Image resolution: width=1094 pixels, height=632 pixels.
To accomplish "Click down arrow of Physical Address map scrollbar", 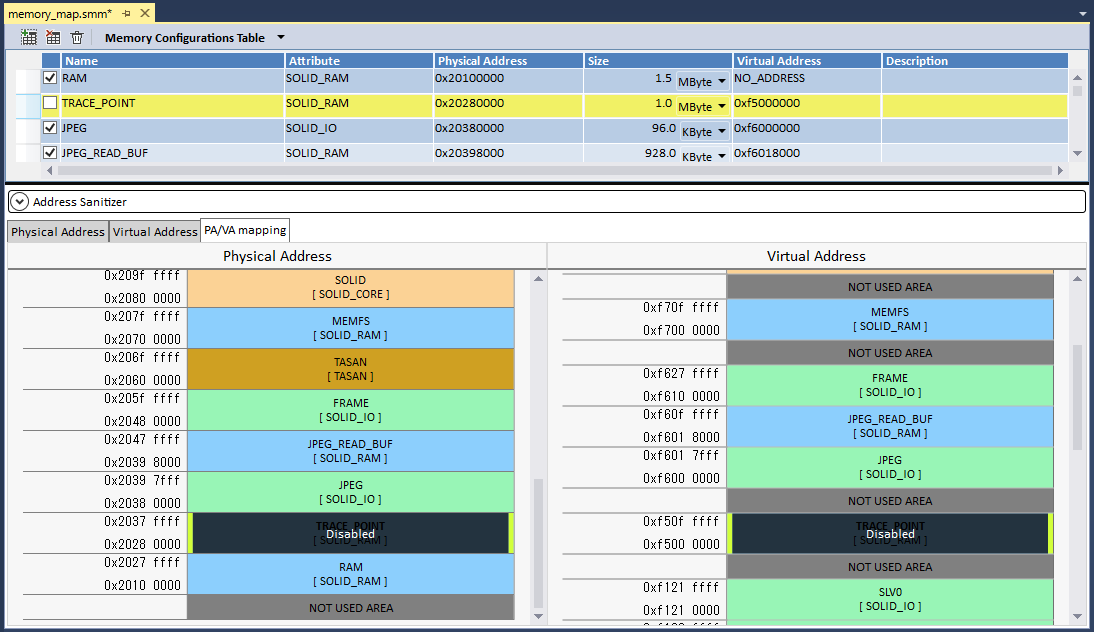I will pos(538,615).
